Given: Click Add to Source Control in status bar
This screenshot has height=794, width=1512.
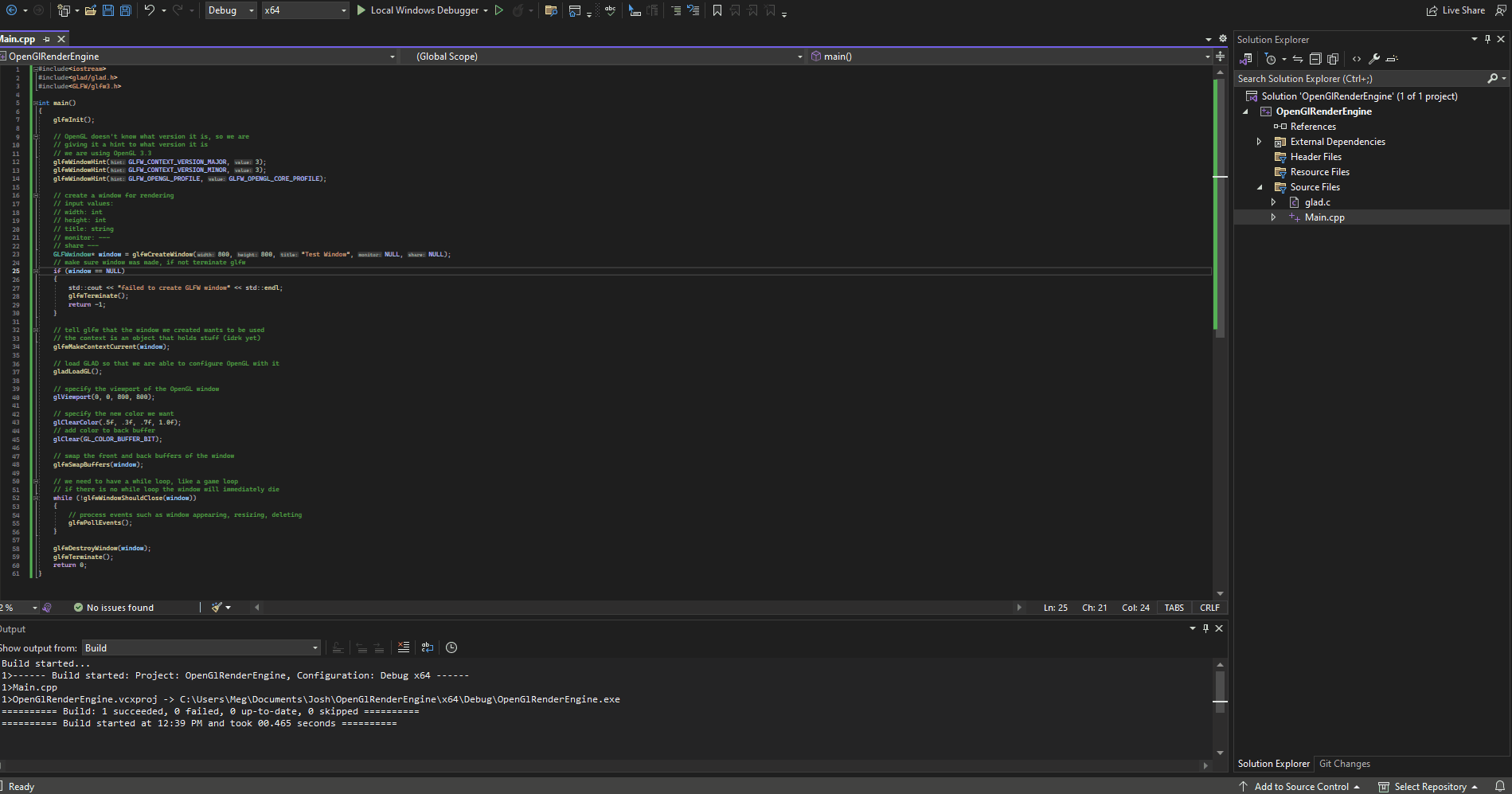Looking at the screenshot, I should [1301, 786].
